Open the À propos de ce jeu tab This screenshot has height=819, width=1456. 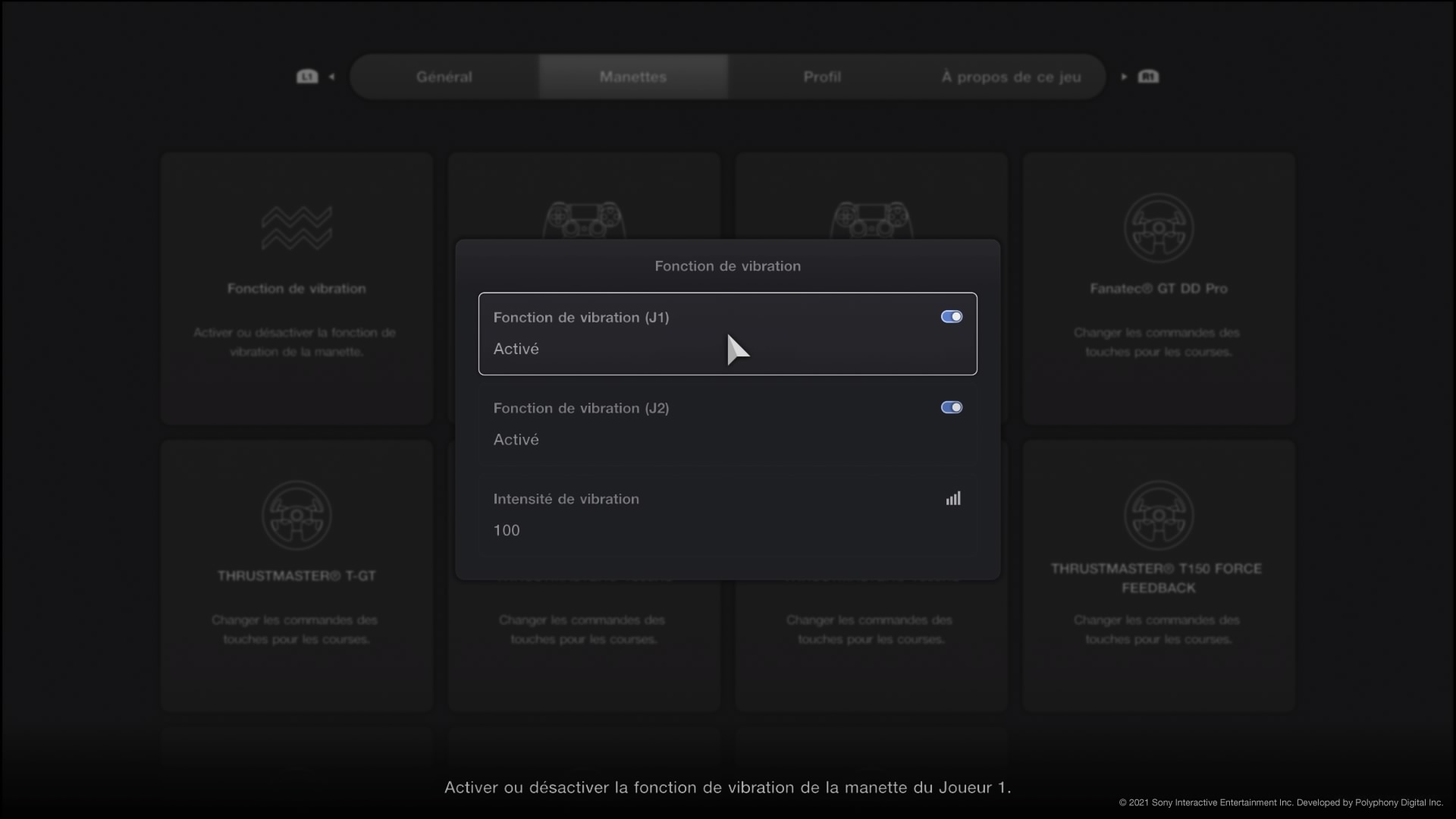(x=1011, y=77)
